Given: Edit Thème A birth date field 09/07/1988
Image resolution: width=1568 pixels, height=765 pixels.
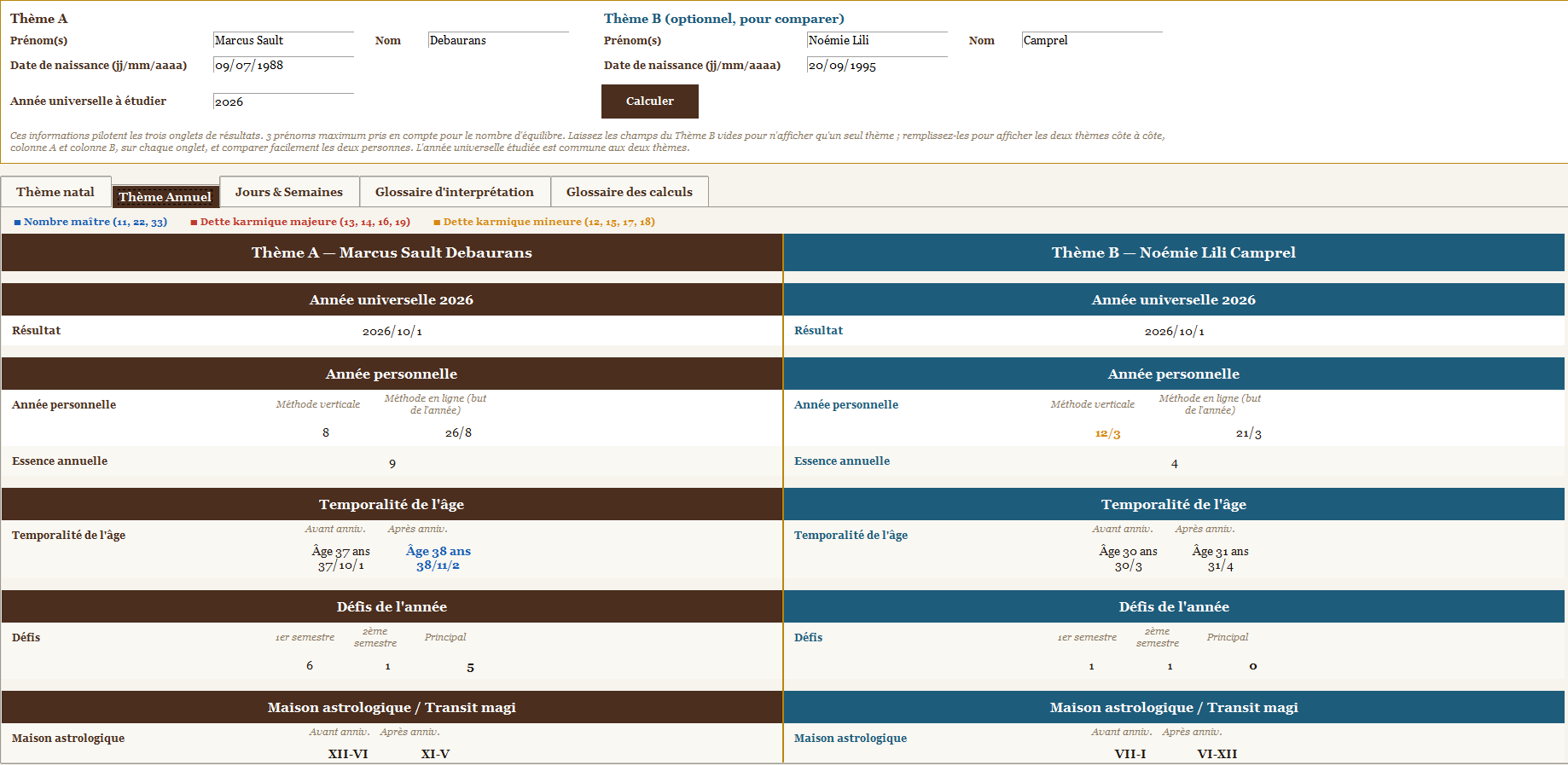Looking at the screenshot, I should 283,65.
